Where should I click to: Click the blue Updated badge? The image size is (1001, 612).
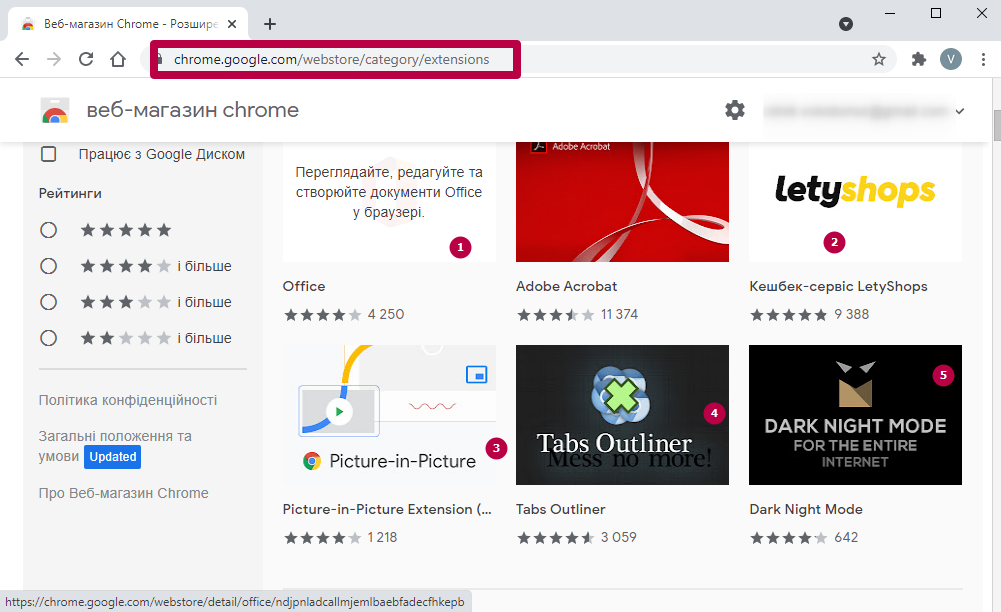112,457
